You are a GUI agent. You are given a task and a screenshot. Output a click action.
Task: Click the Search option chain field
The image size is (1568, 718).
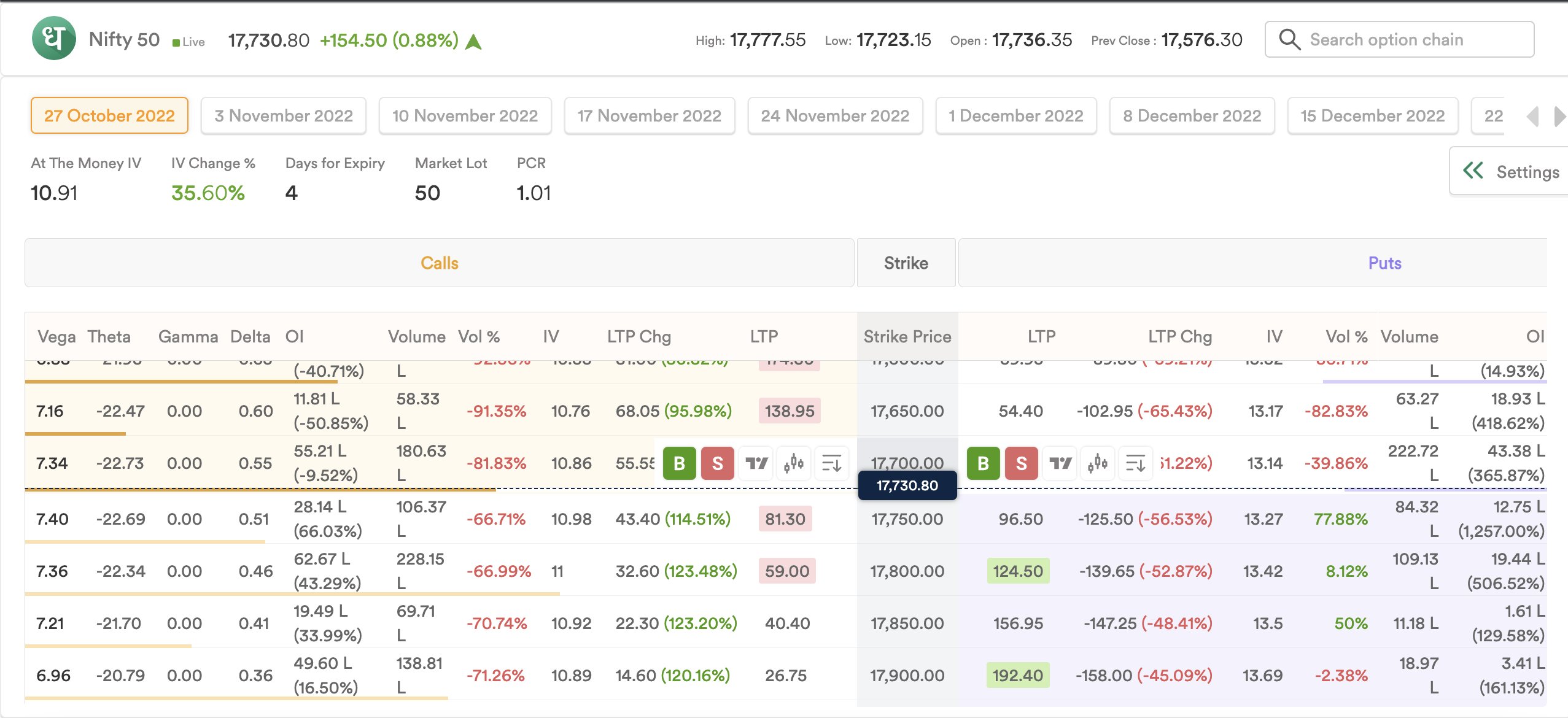(x=1400, y=40)
